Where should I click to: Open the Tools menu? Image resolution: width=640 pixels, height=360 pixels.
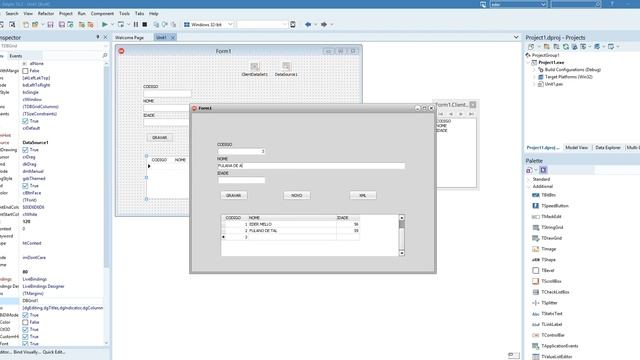124,13
